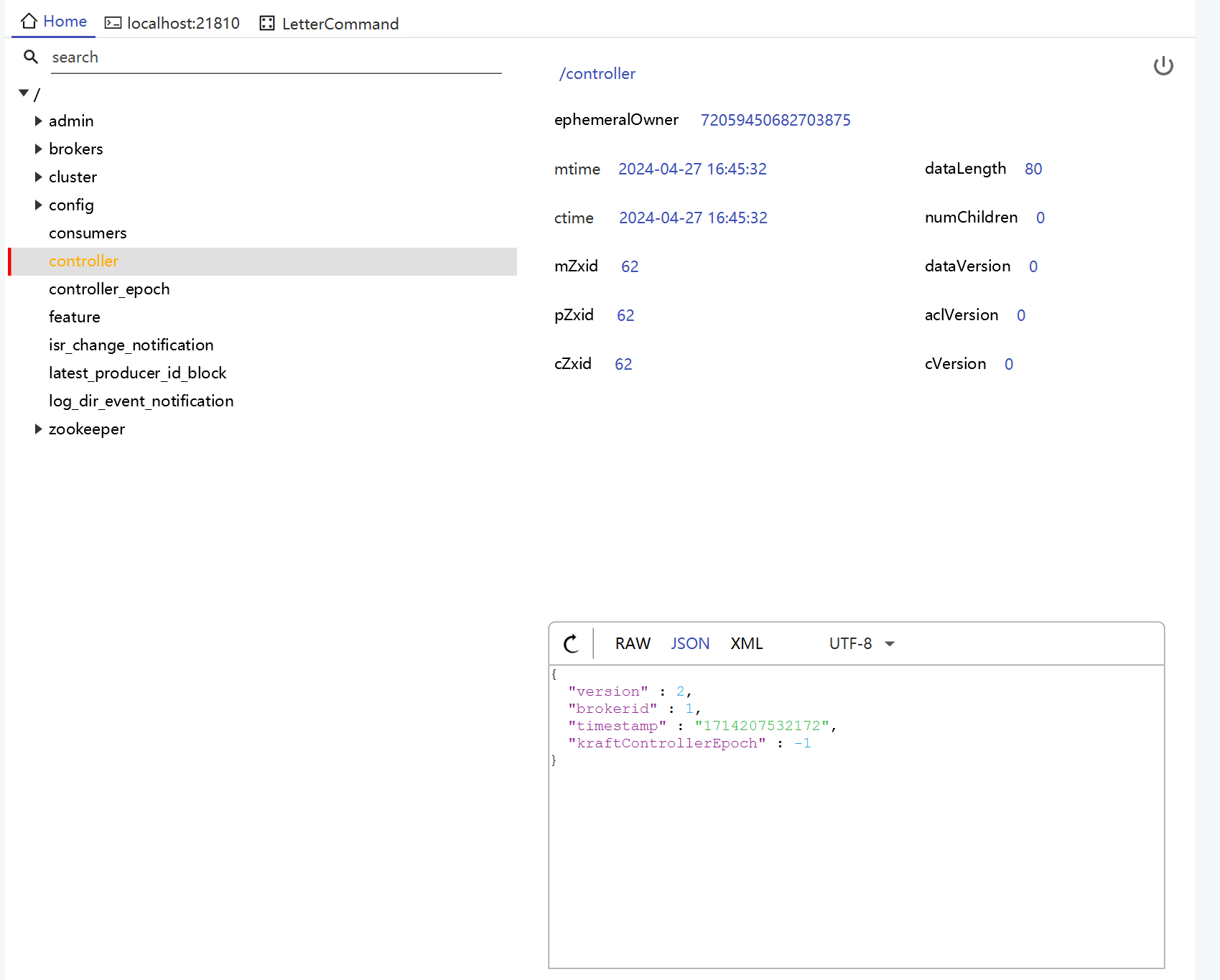Click the cVersion value 0

pos(1009,364)
